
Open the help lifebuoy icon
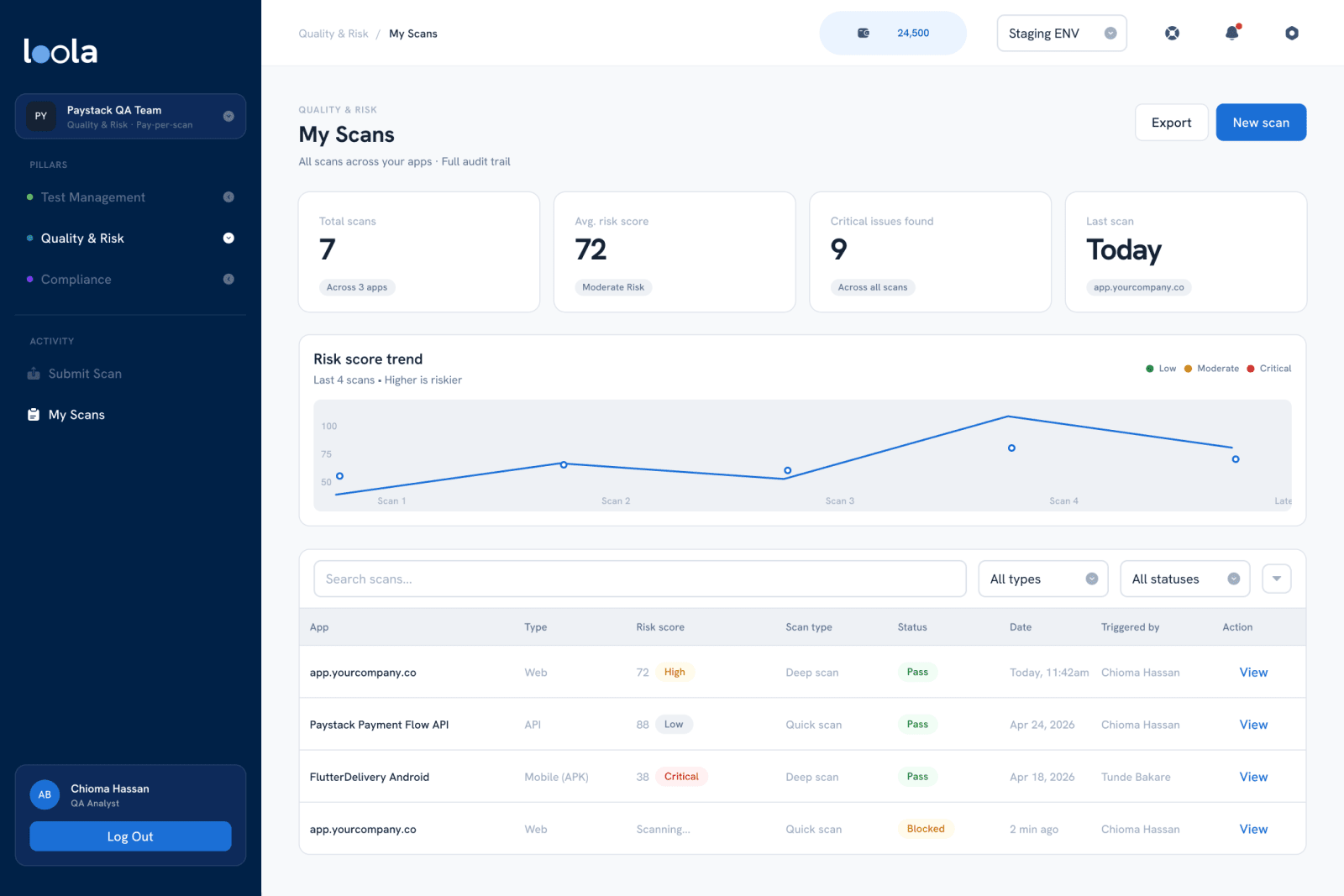[x=1172, y=34]
